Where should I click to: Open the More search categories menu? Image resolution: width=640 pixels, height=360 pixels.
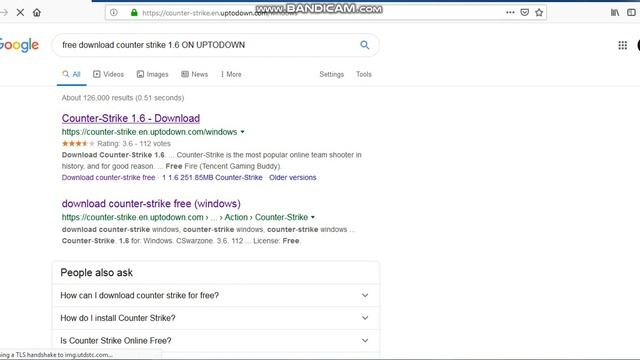pos(231,74)
